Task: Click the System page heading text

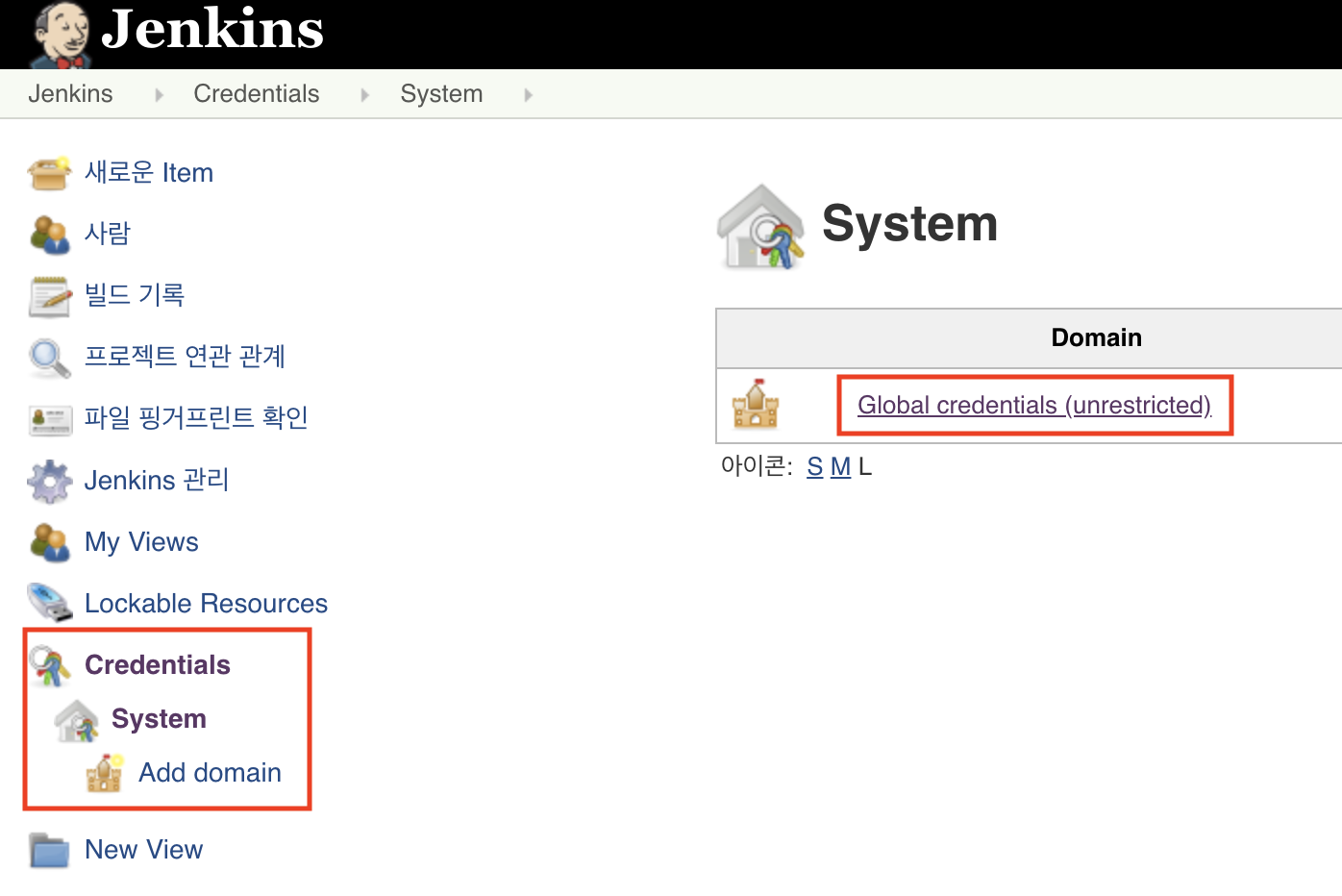Action: (909, 225)
